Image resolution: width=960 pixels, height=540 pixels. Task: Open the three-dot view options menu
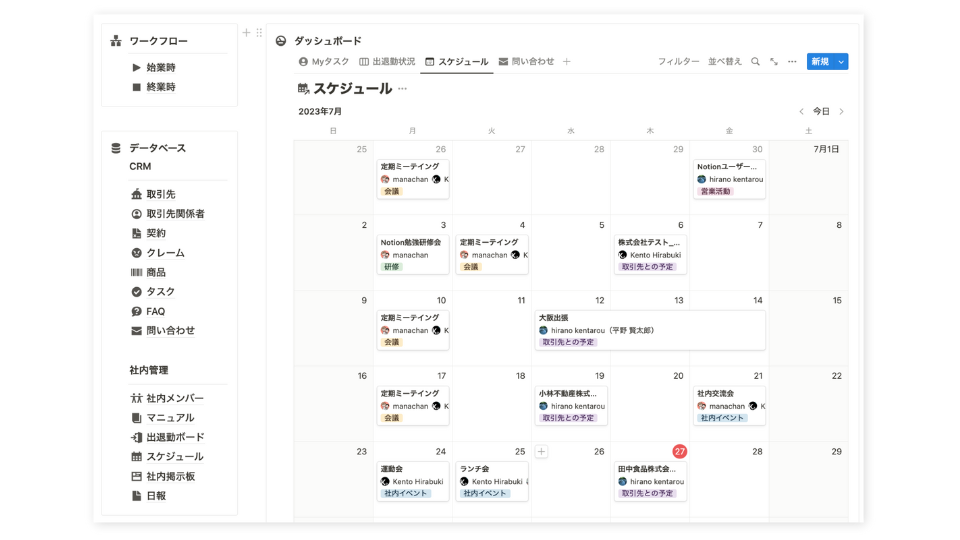click(792, 62)
